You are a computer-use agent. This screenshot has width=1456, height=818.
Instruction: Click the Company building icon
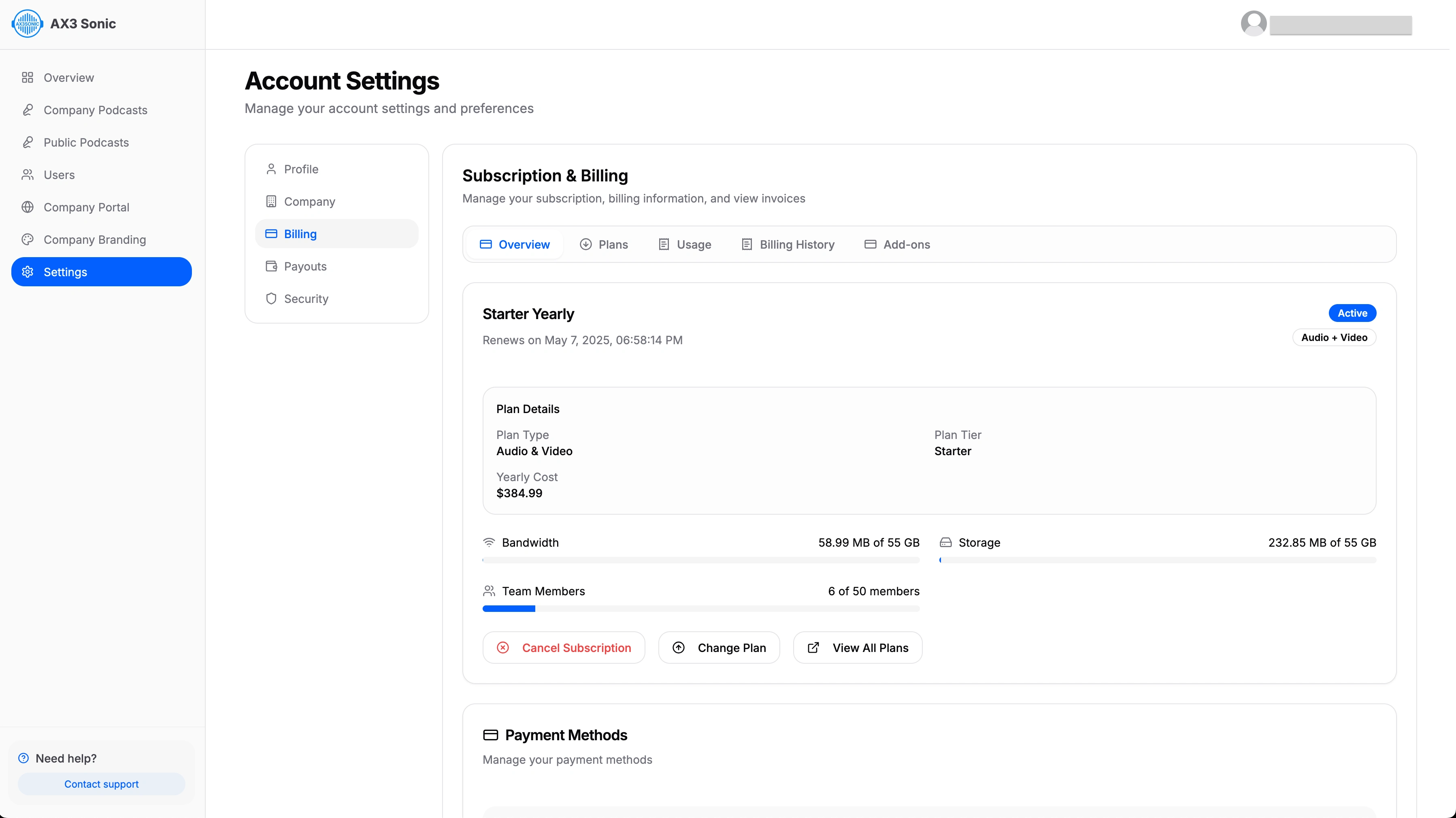pyautogui.click(x=271, y=201)
